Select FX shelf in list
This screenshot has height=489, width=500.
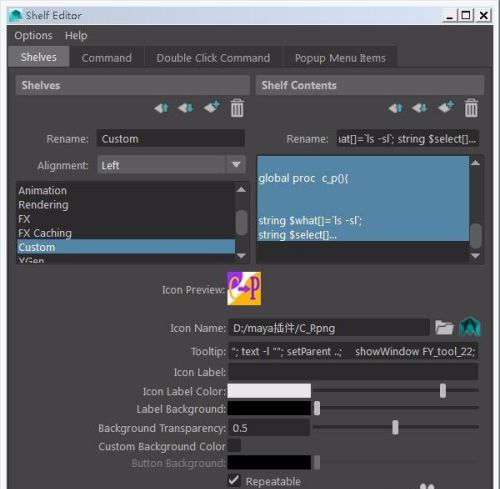(x=126, y=219)
